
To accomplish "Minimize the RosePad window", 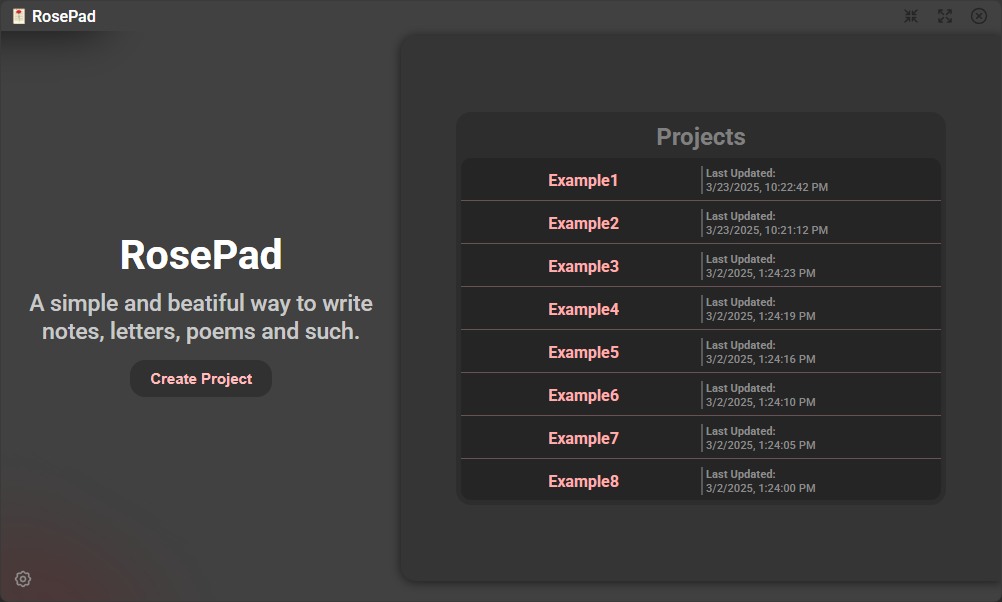I will 911,16.
